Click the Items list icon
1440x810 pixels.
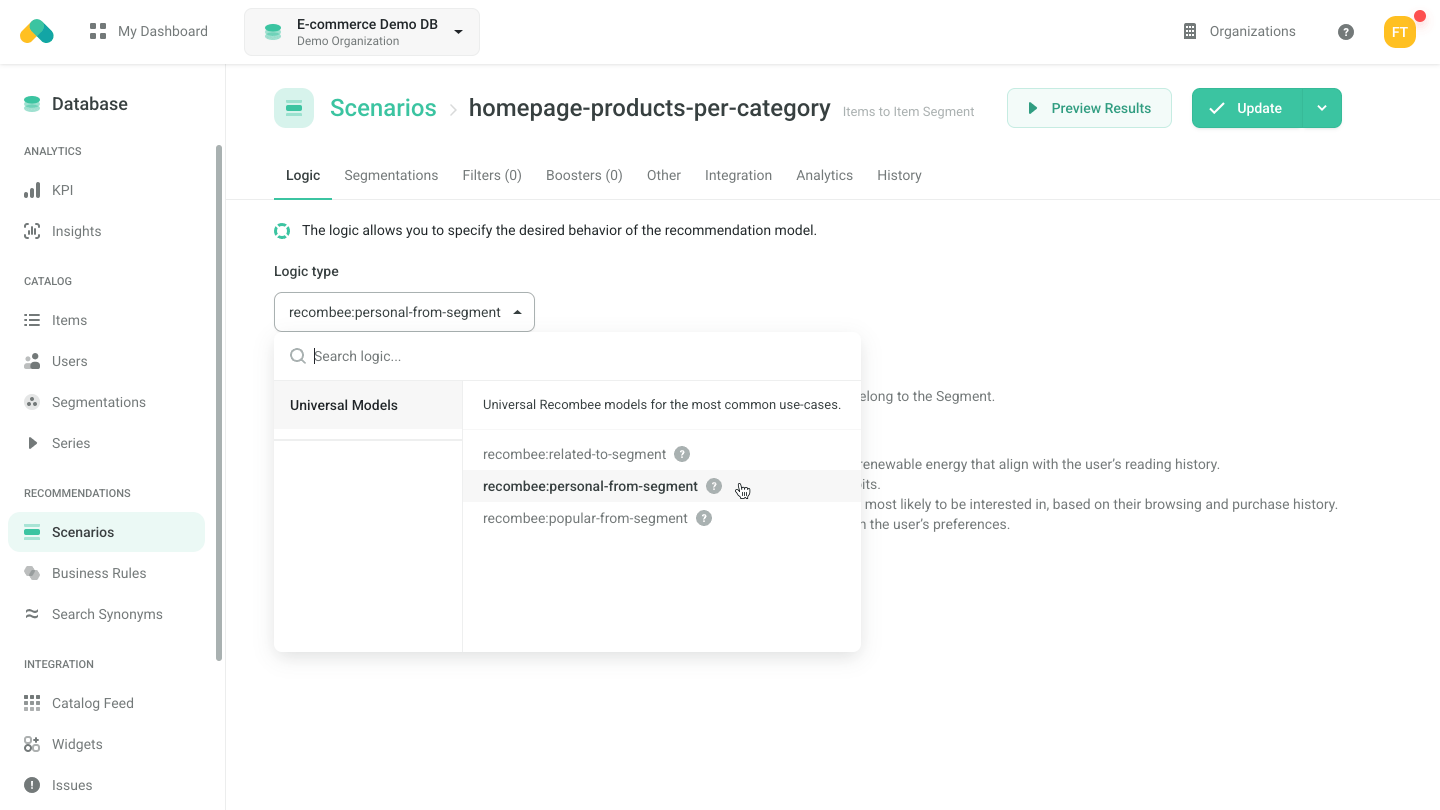pos(32,320)
